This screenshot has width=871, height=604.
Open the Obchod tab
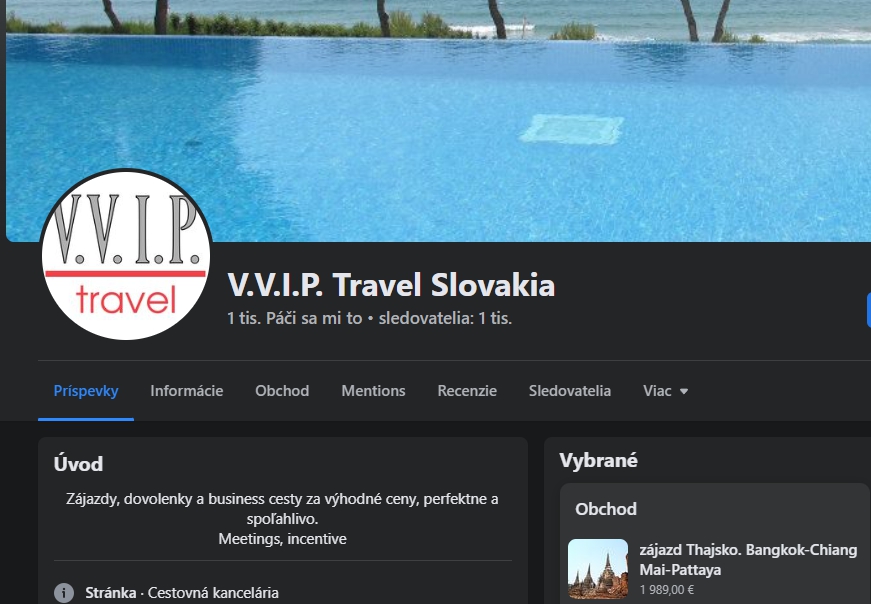click(282, 391)
